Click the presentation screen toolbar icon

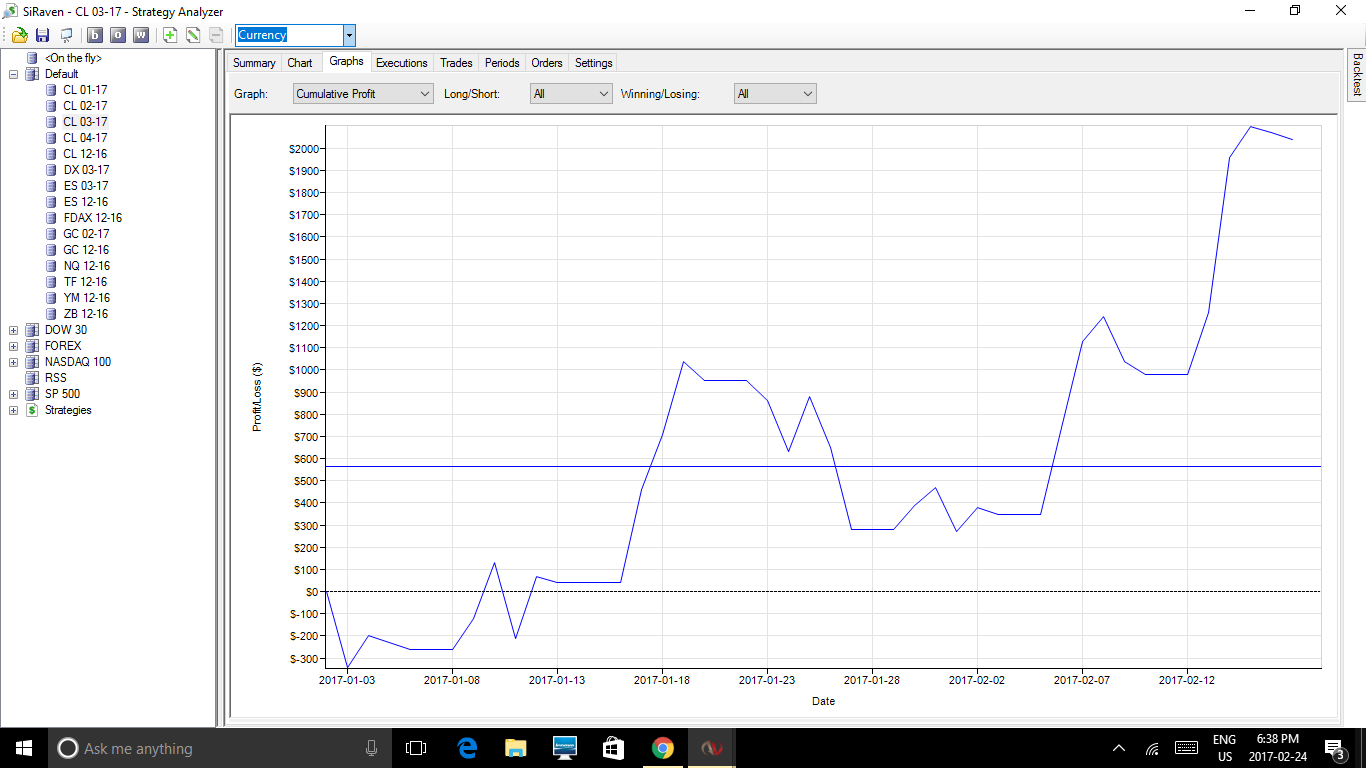point(66,35)
